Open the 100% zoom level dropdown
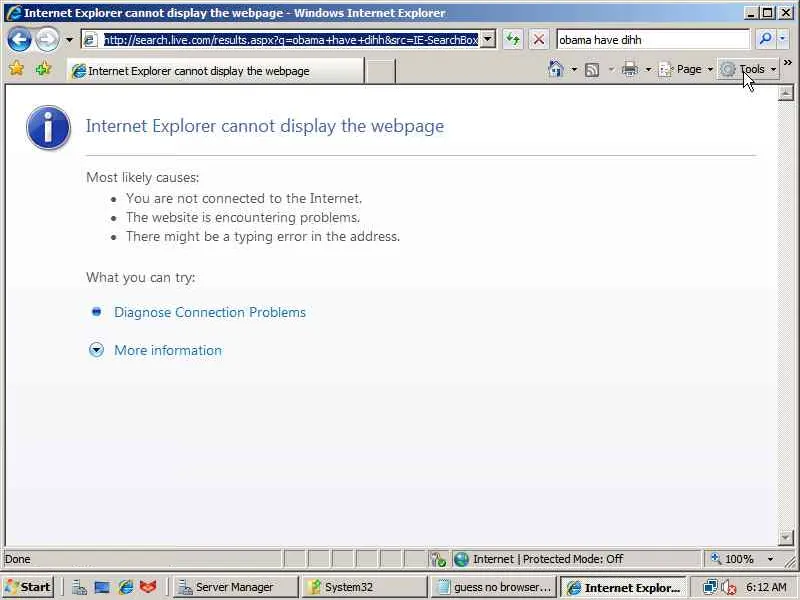This screenshot has width=800, height=600. tap(770, 559)
